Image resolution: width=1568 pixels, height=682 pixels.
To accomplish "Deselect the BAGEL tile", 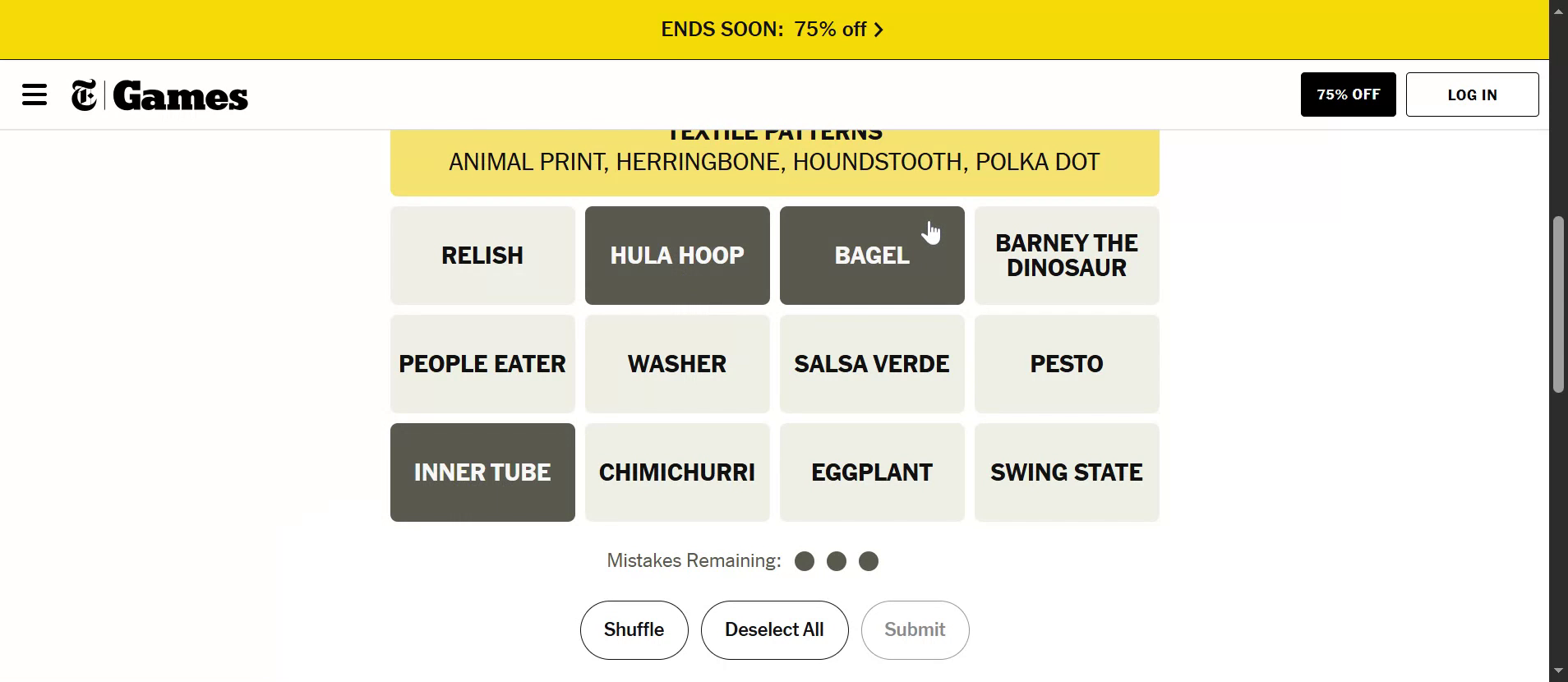I will coord(872,256).
